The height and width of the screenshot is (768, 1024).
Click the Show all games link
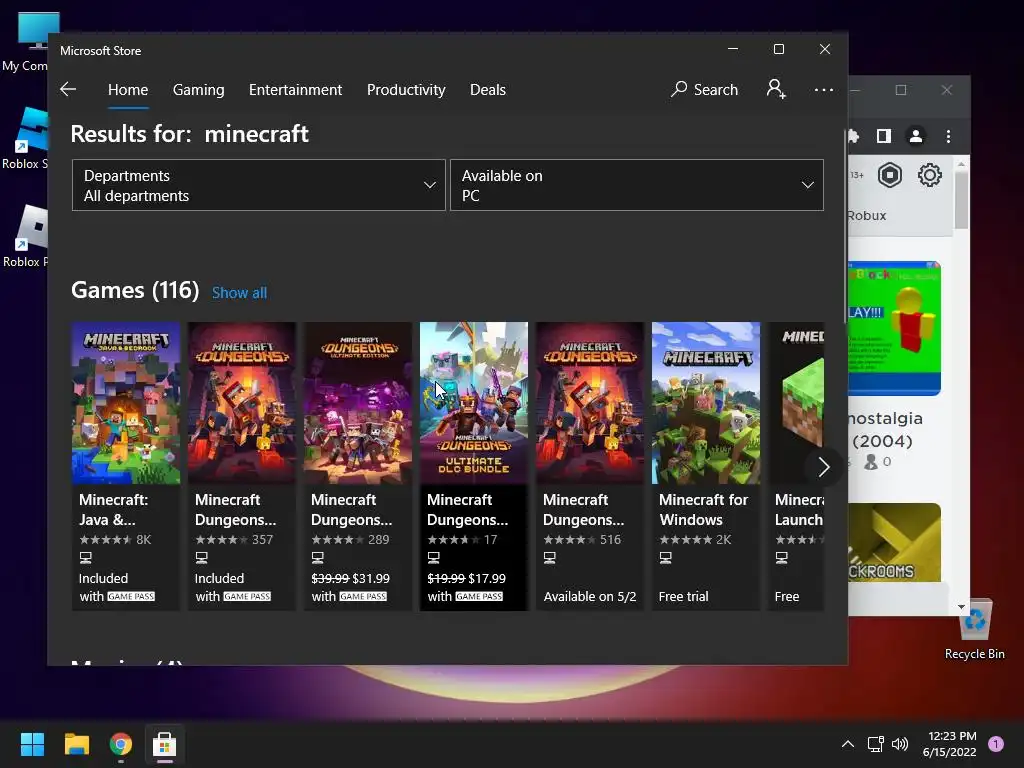pyautogui.click(x=239, y=293)
